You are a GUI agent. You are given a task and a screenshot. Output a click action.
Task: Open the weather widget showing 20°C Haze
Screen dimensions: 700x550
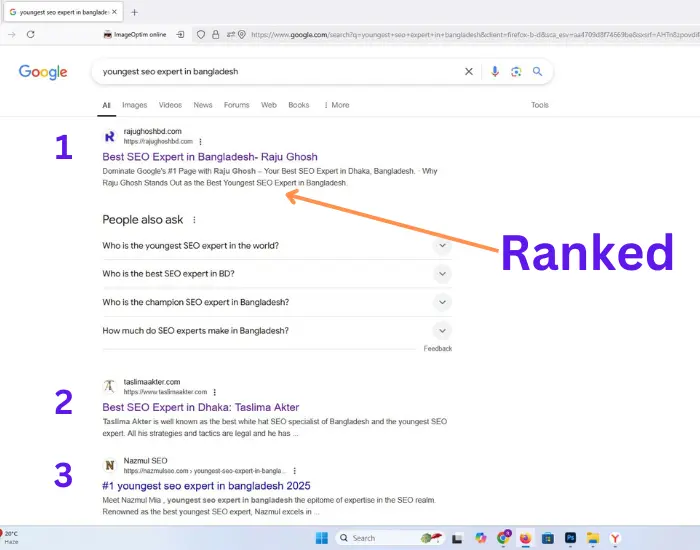tap(10, 538)
